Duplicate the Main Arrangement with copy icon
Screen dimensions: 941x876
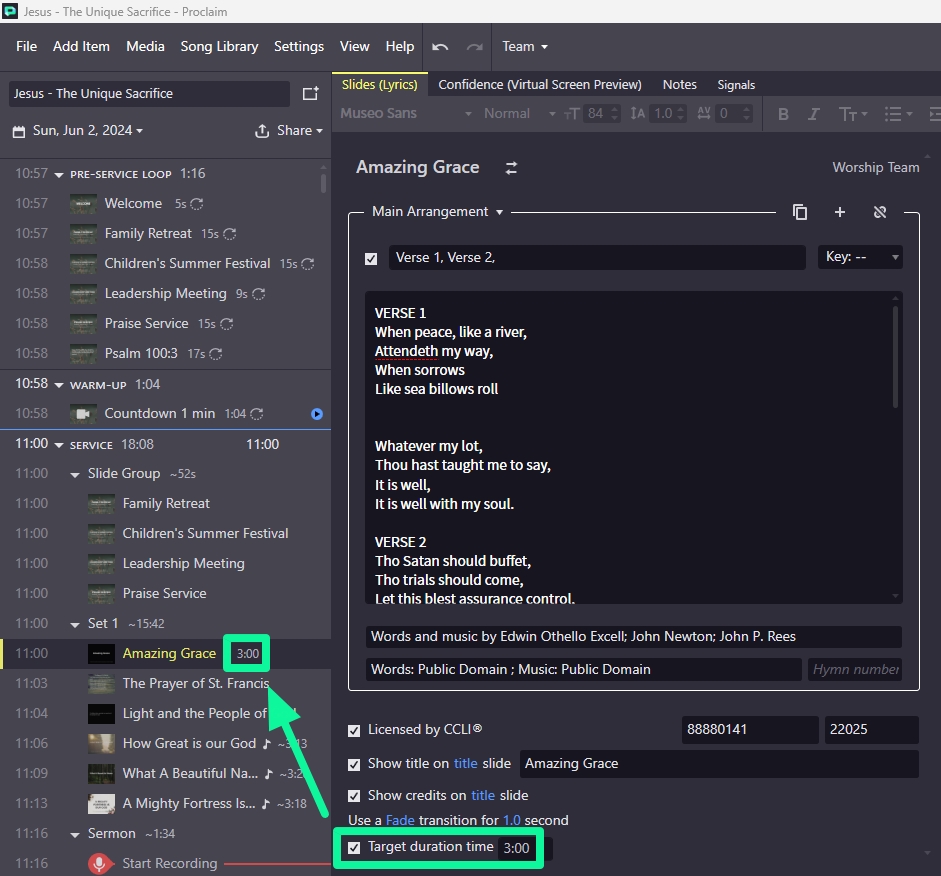point(799,212)
